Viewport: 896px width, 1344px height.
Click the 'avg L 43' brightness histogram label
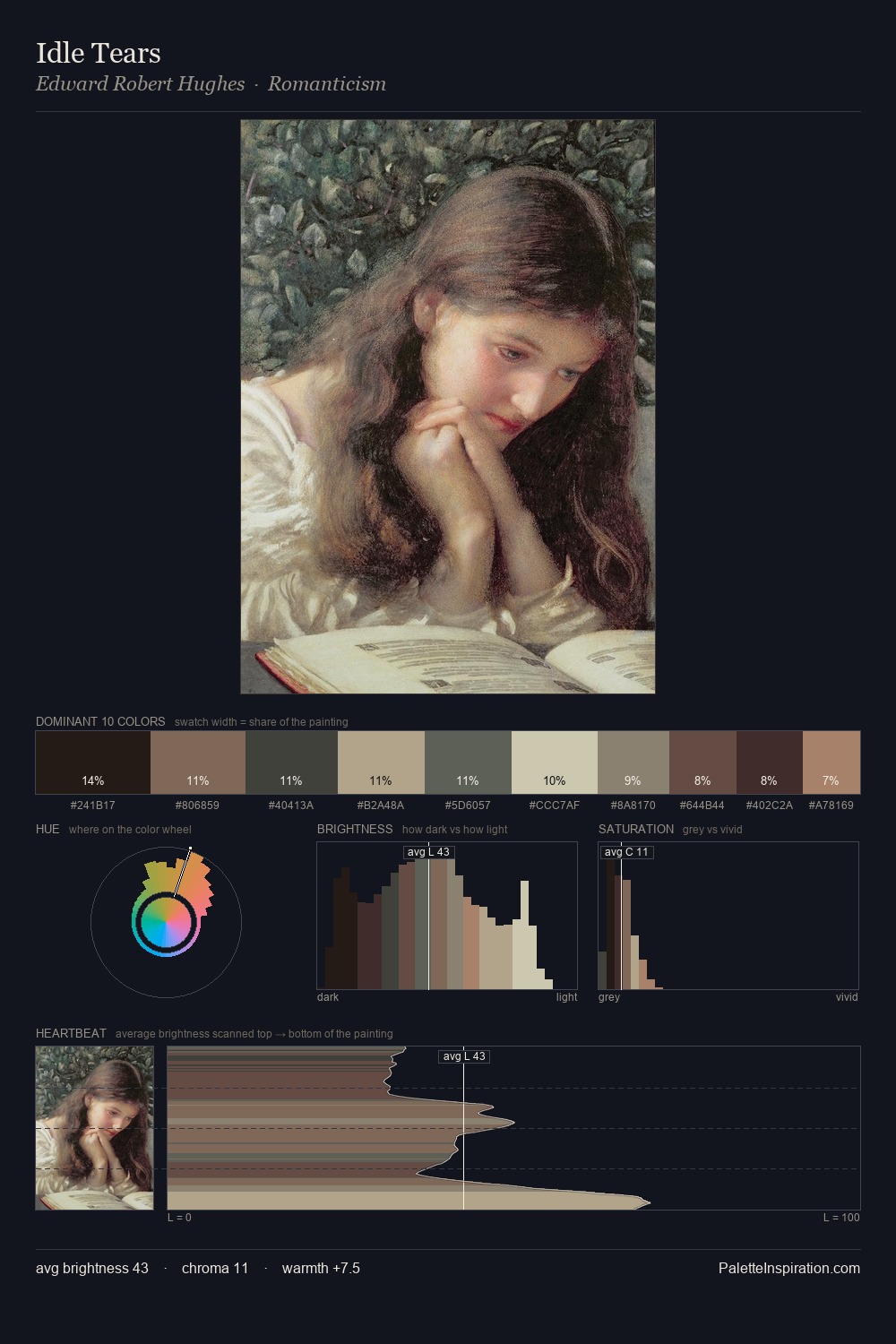428,852
